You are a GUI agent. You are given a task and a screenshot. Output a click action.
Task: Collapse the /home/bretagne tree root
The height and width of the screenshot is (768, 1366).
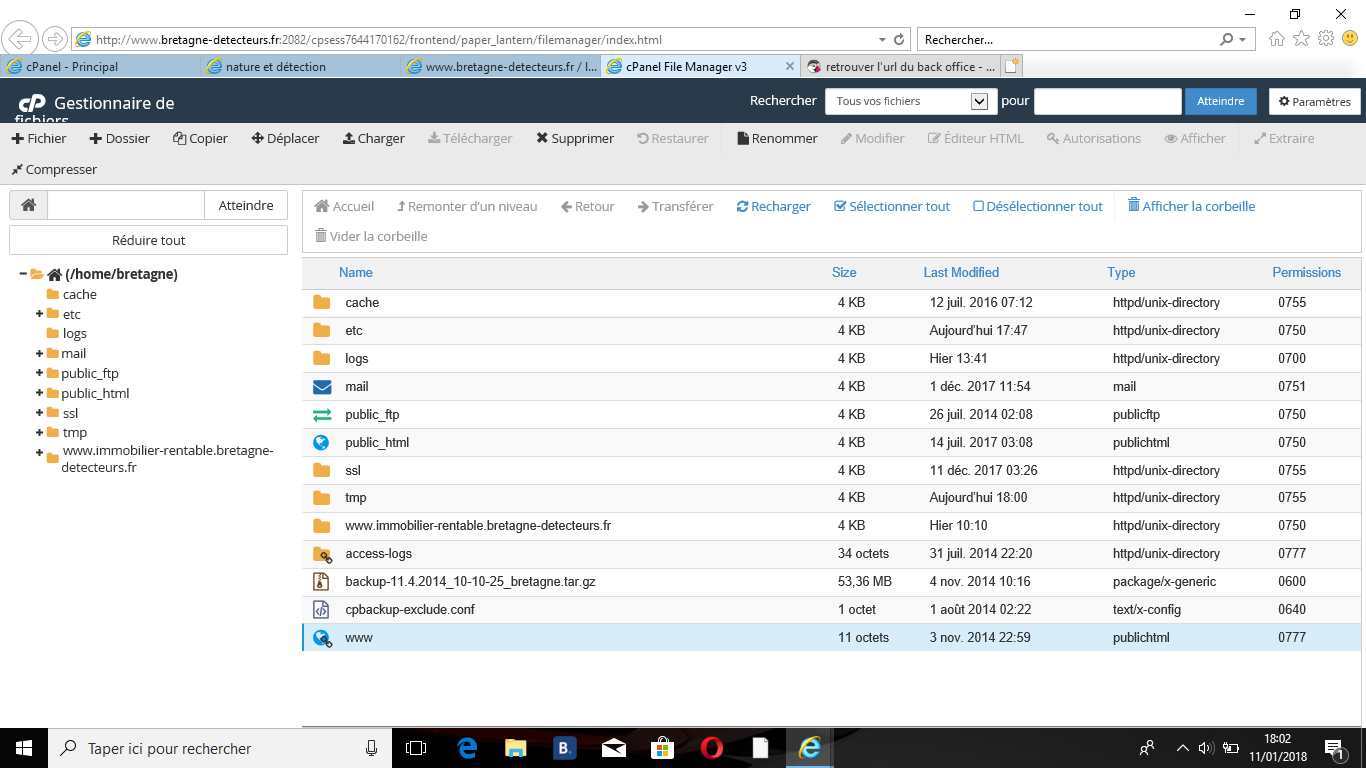tap(23, 273)
